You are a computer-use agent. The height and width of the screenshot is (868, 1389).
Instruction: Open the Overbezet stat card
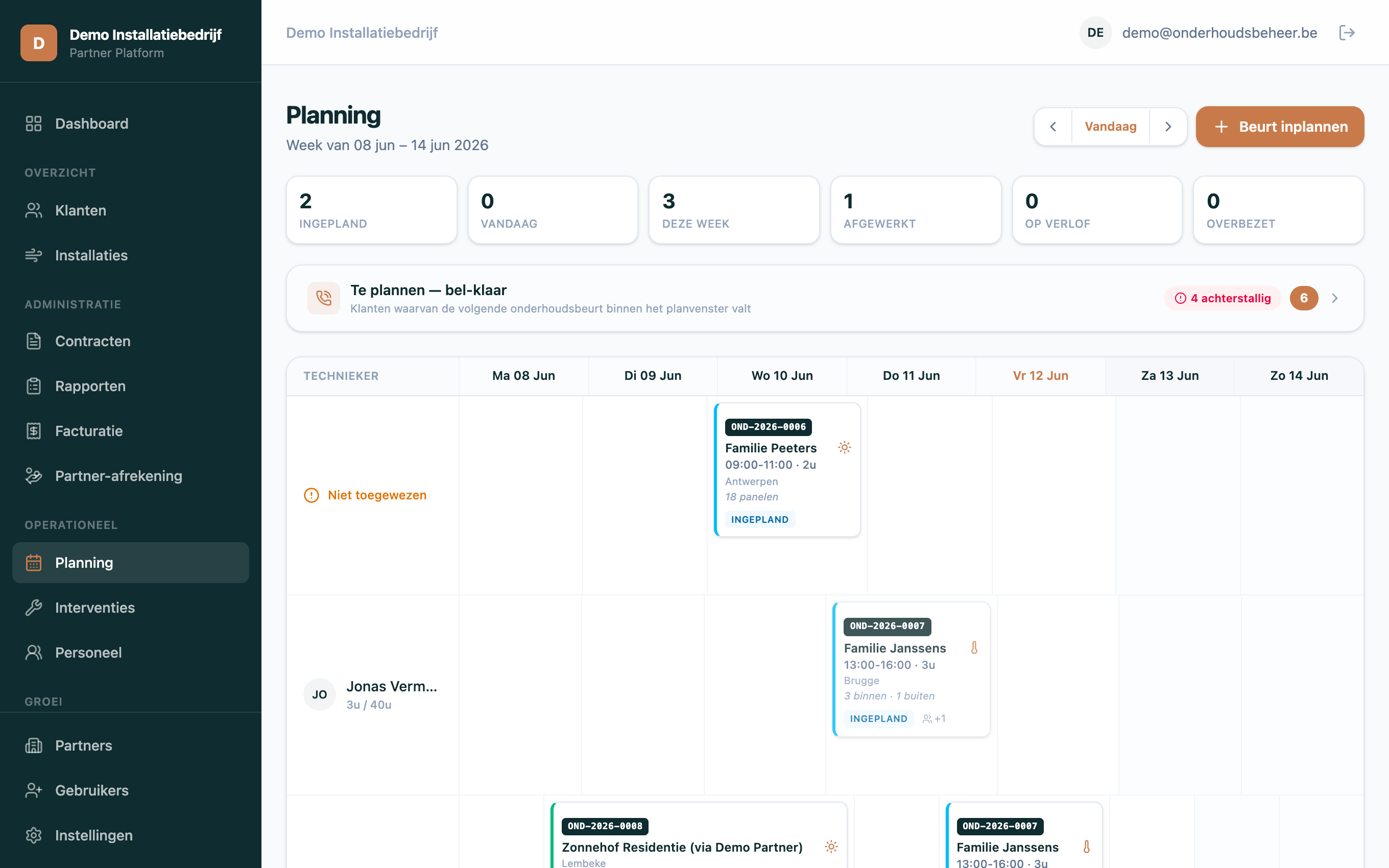click(x=1278, y=210)
